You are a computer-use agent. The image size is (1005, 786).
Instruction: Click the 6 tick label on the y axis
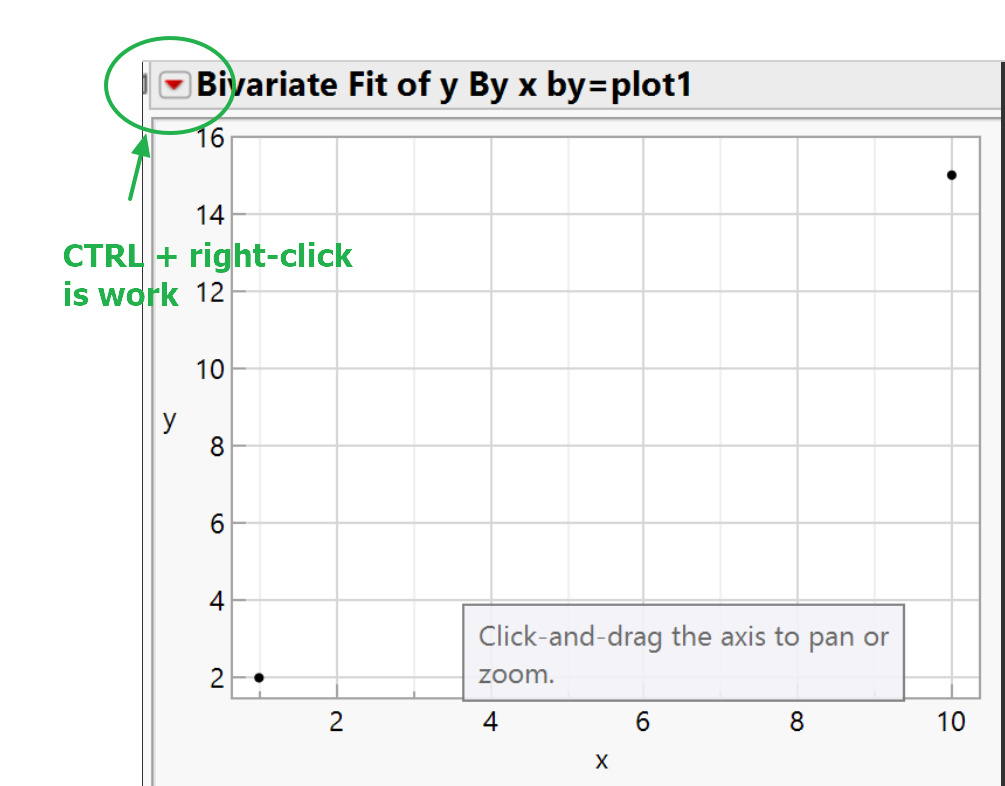[217, 523]
